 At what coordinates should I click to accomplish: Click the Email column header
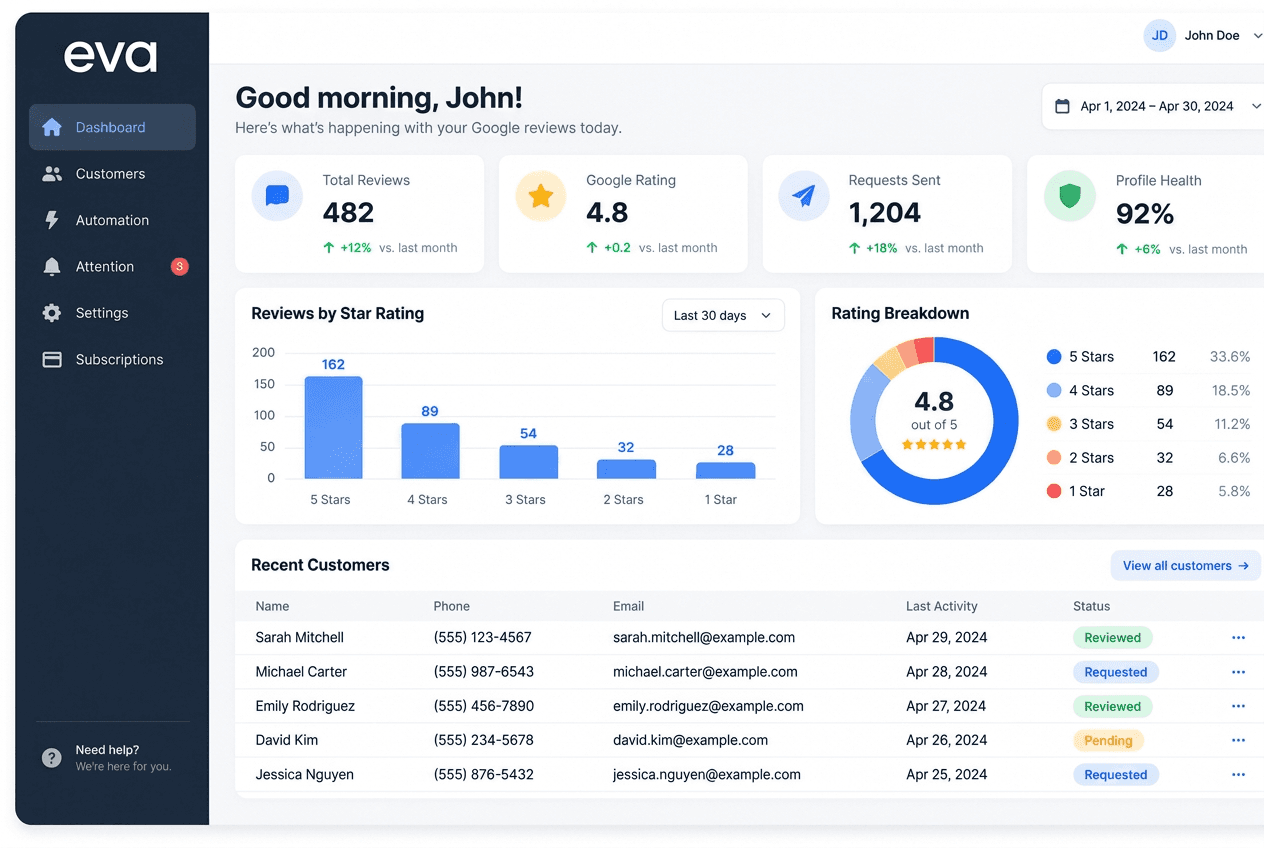point(628,606)
